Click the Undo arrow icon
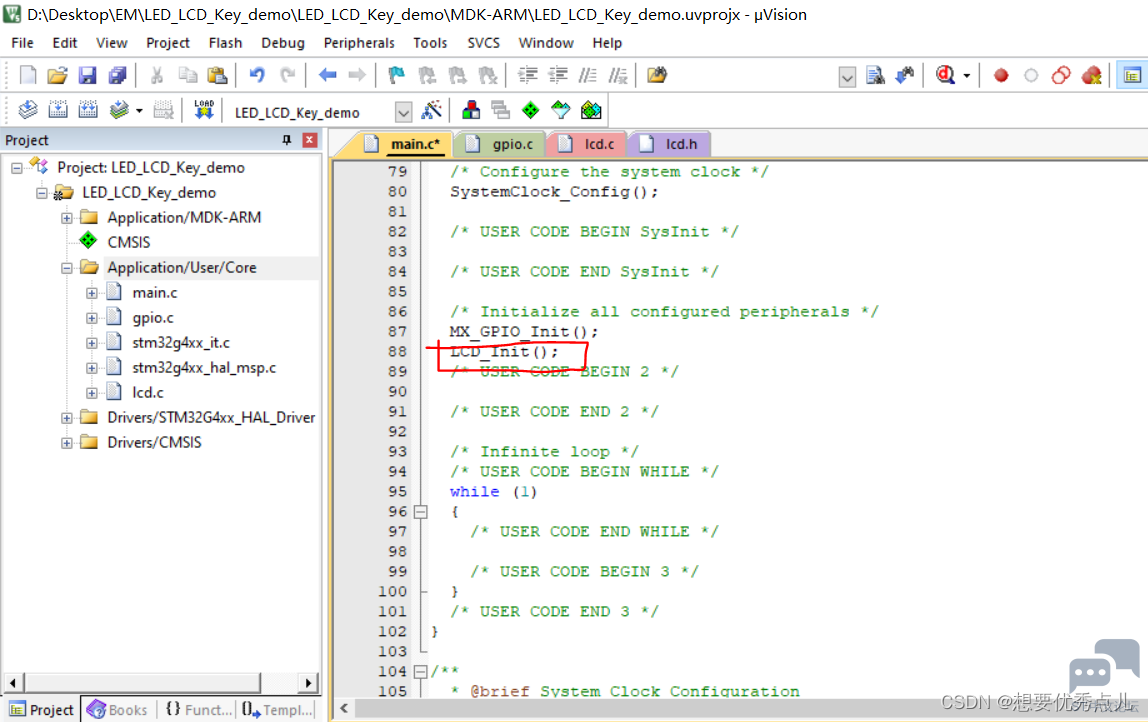This screenshot has width=1148, height=722. tap(257, 75)
